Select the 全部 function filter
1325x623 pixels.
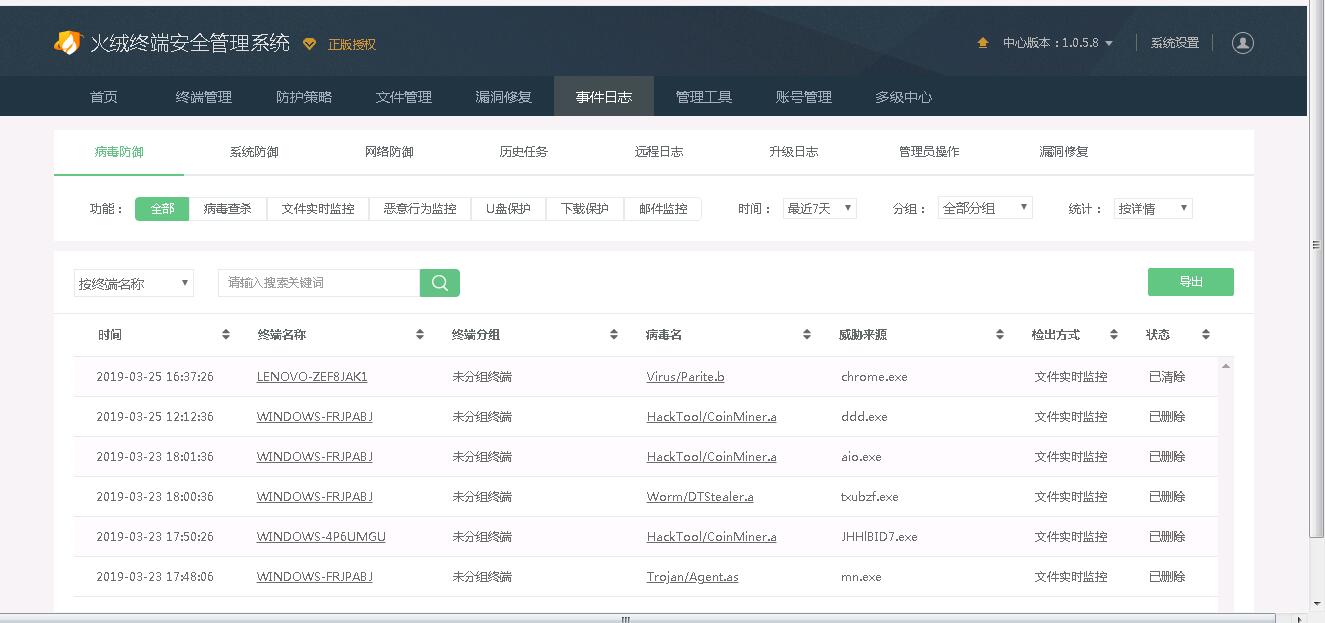tap(162, 209)
